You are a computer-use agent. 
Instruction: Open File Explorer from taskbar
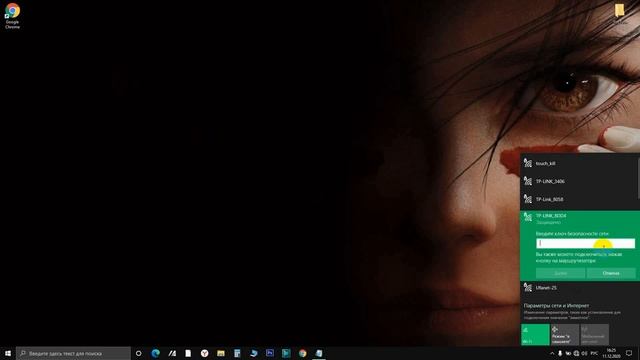click(221, 353)
